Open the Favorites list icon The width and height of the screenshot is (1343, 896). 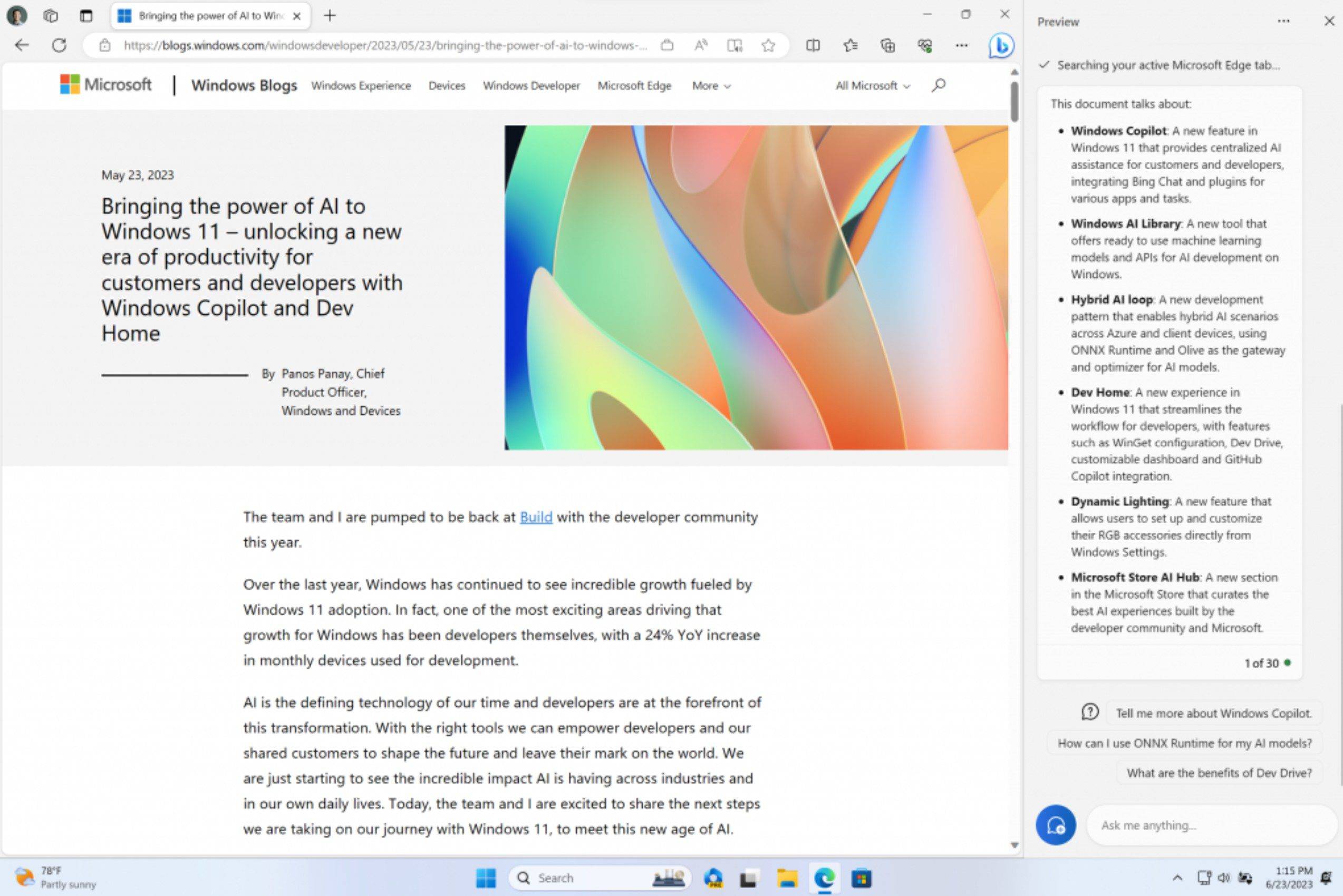coord(850,46)
